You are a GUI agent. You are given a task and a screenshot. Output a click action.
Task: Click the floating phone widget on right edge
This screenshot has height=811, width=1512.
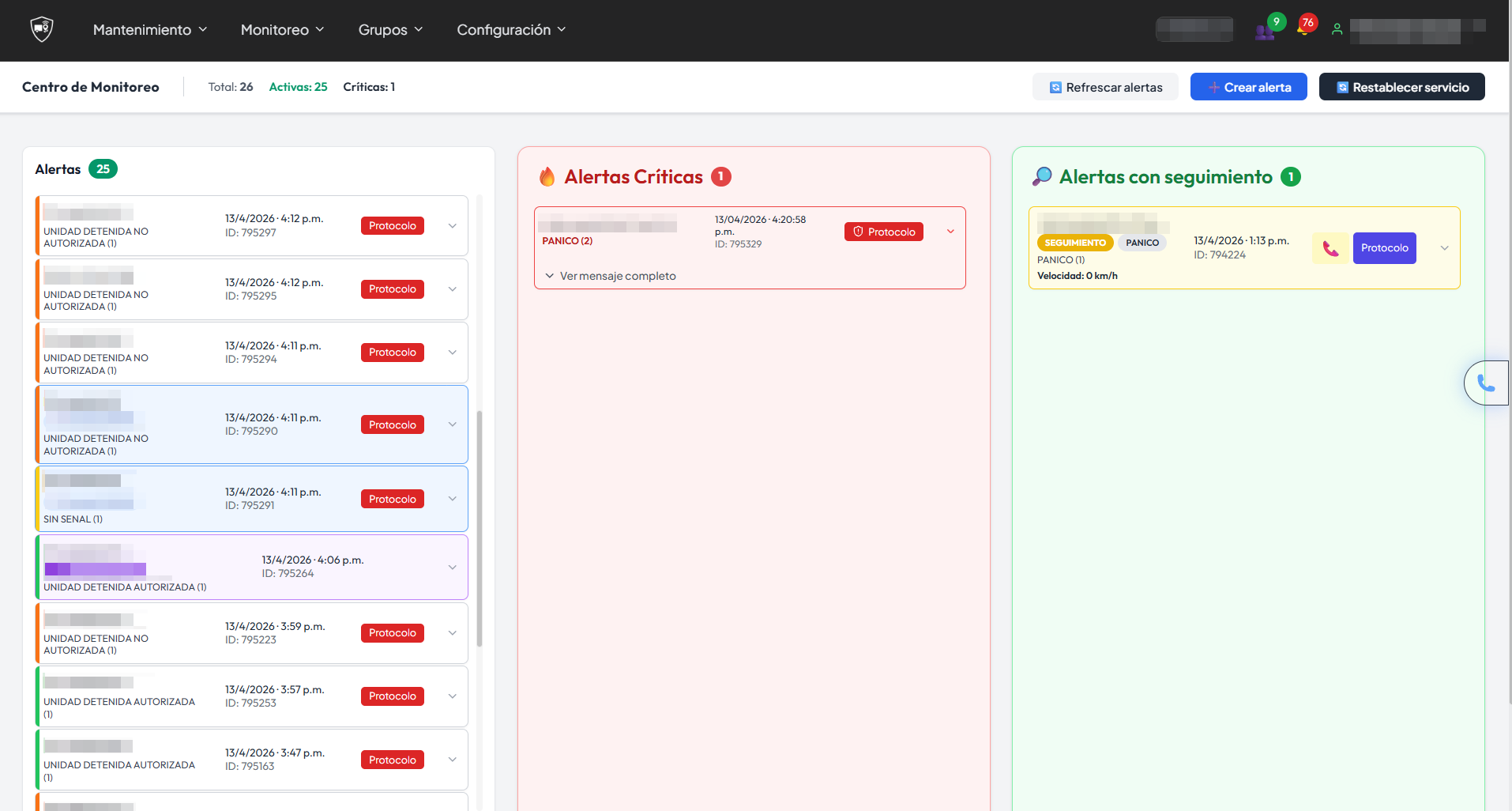(x=1486, y=383)
